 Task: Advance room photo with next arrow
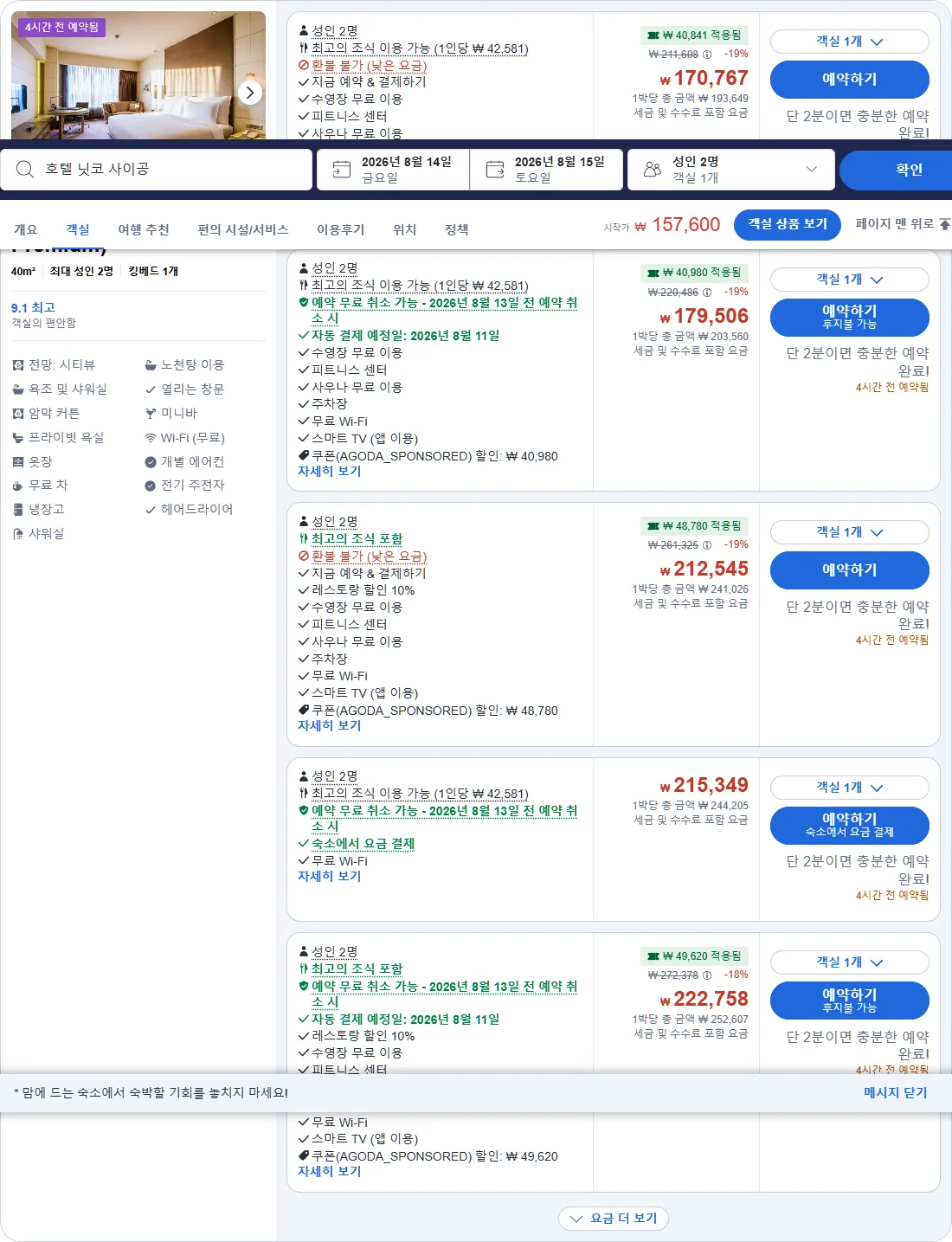point(250,93)
